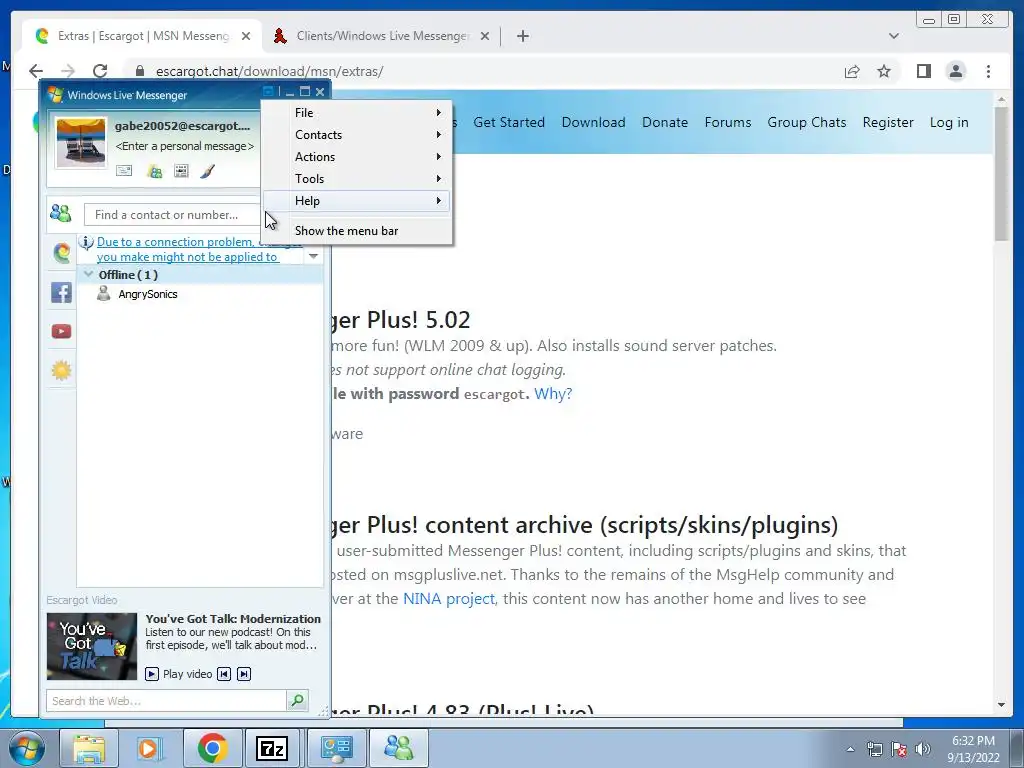Viewport: 1024px width, 768px height.
Task: Click the Chrome address bar URL
Action: 269,71
